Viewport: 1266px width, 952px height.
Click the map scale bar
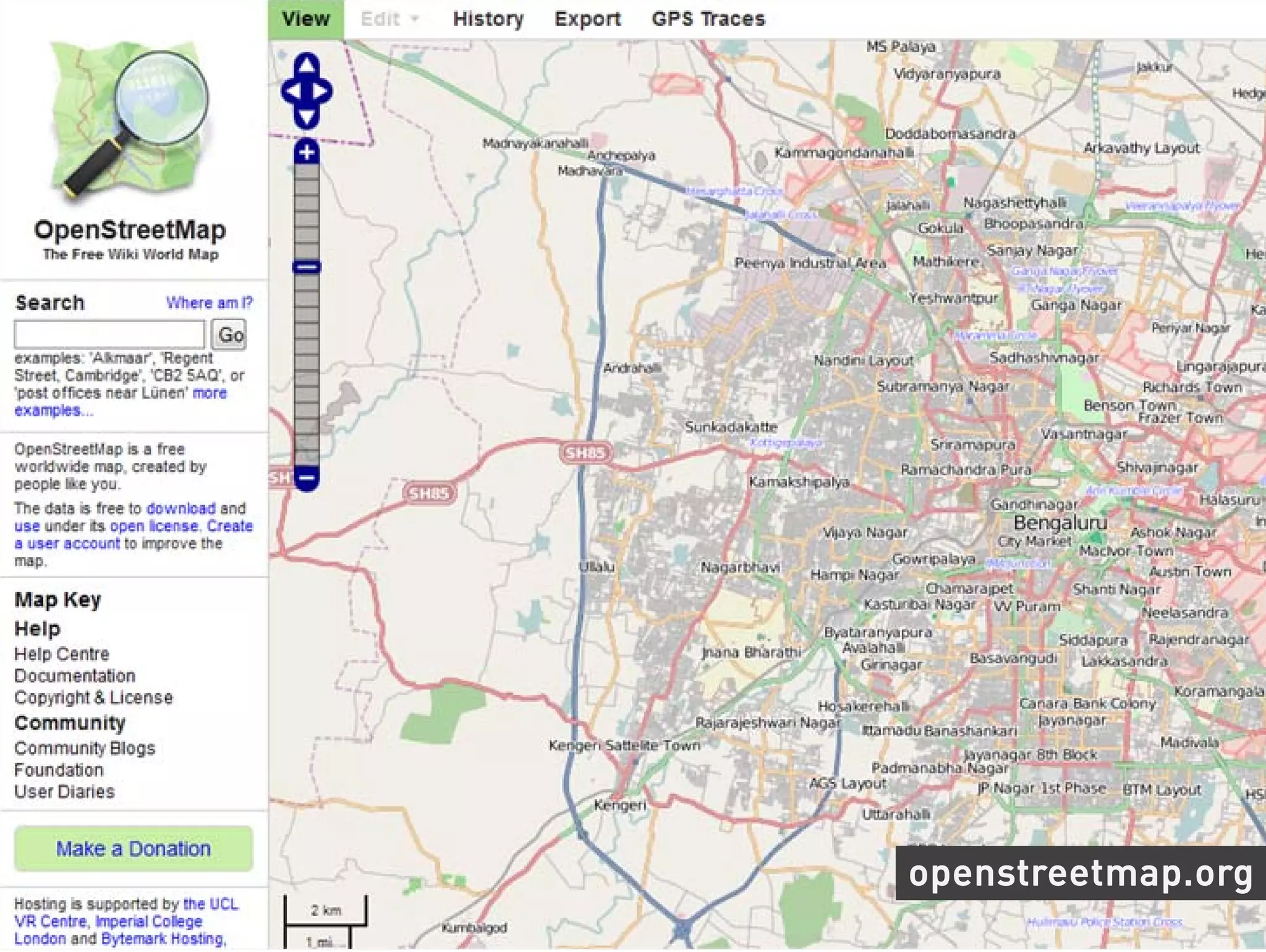(x=325, y=922)
